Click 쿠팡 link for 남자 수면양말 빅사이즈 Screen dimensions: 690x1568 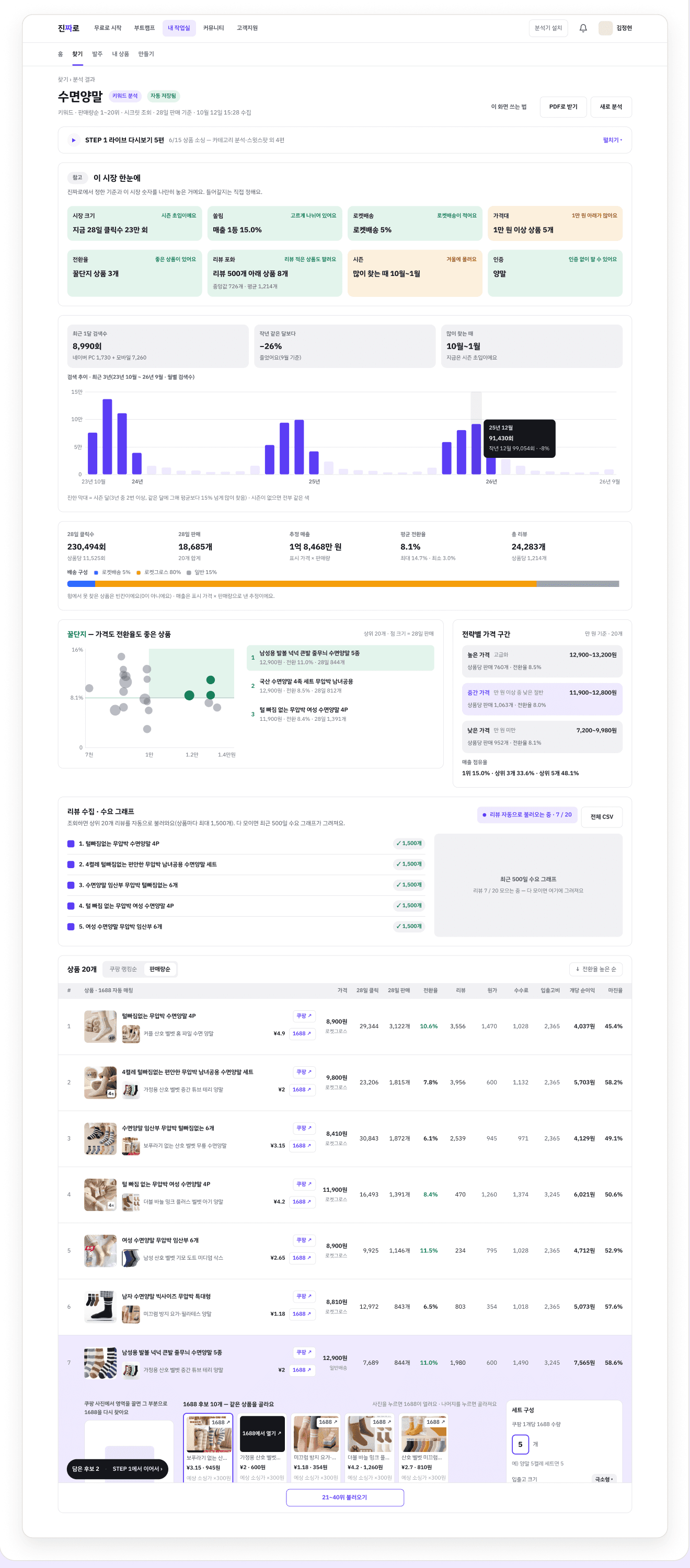[x=304, y=1296]
